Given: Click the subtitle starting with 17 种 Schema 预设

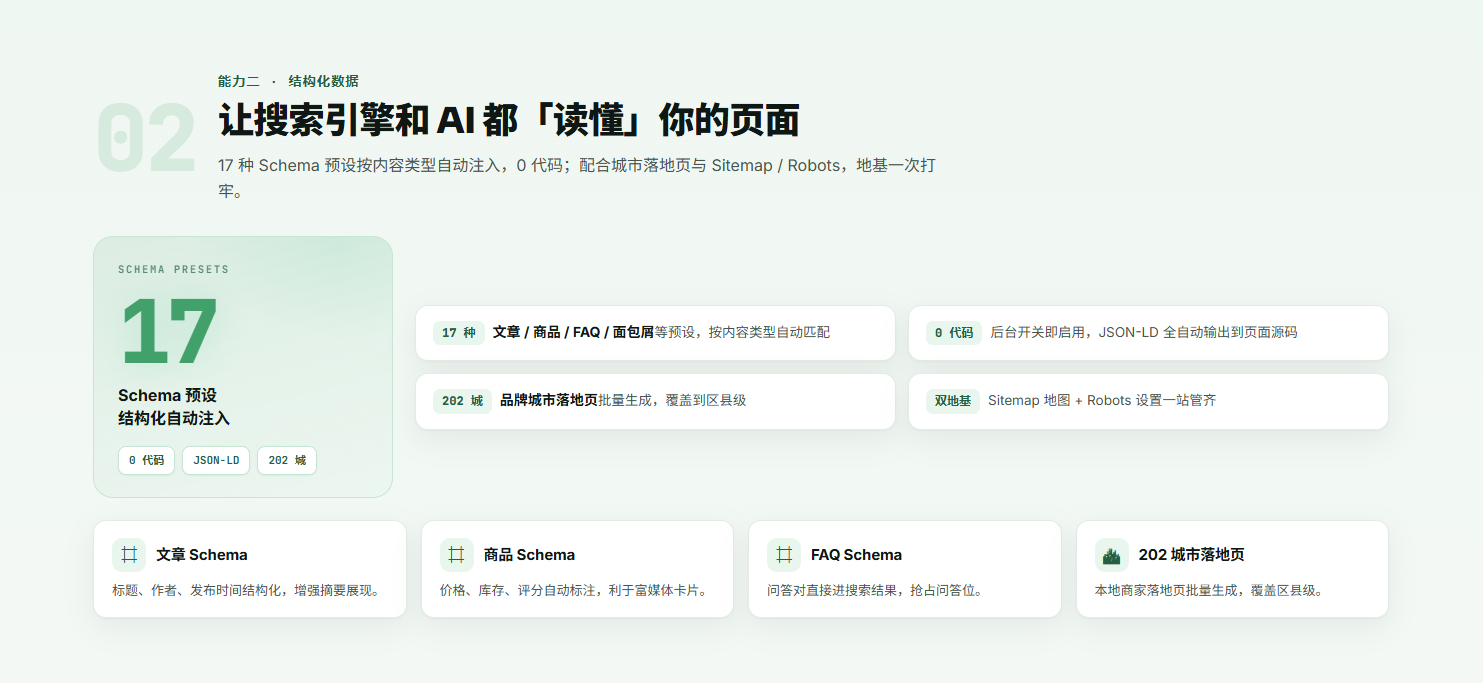Looking at the screenshot, I should click(577, 178).
